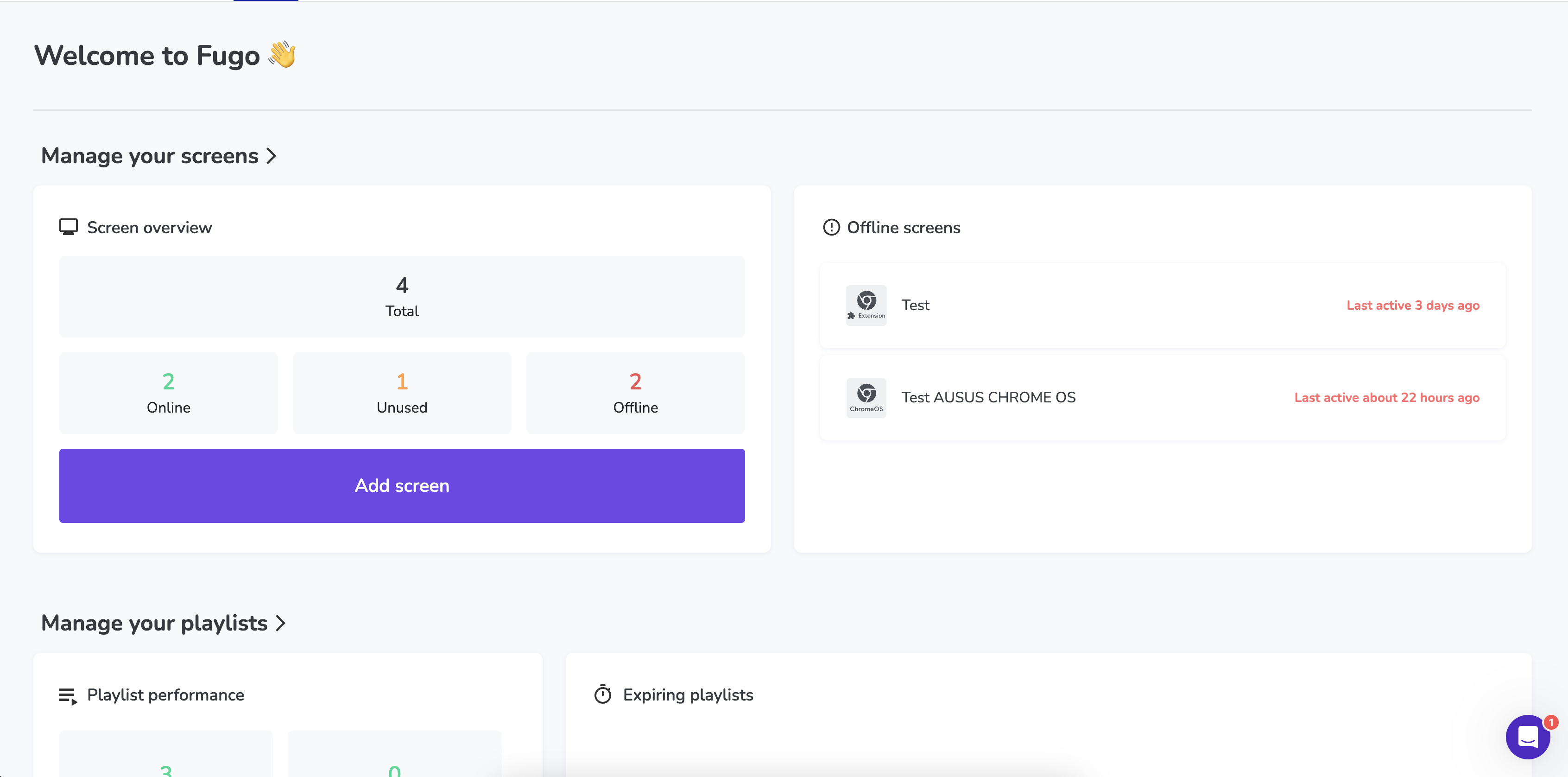Click the waving hand emoji
The image size is (1568, 777).
pos(282,55)
